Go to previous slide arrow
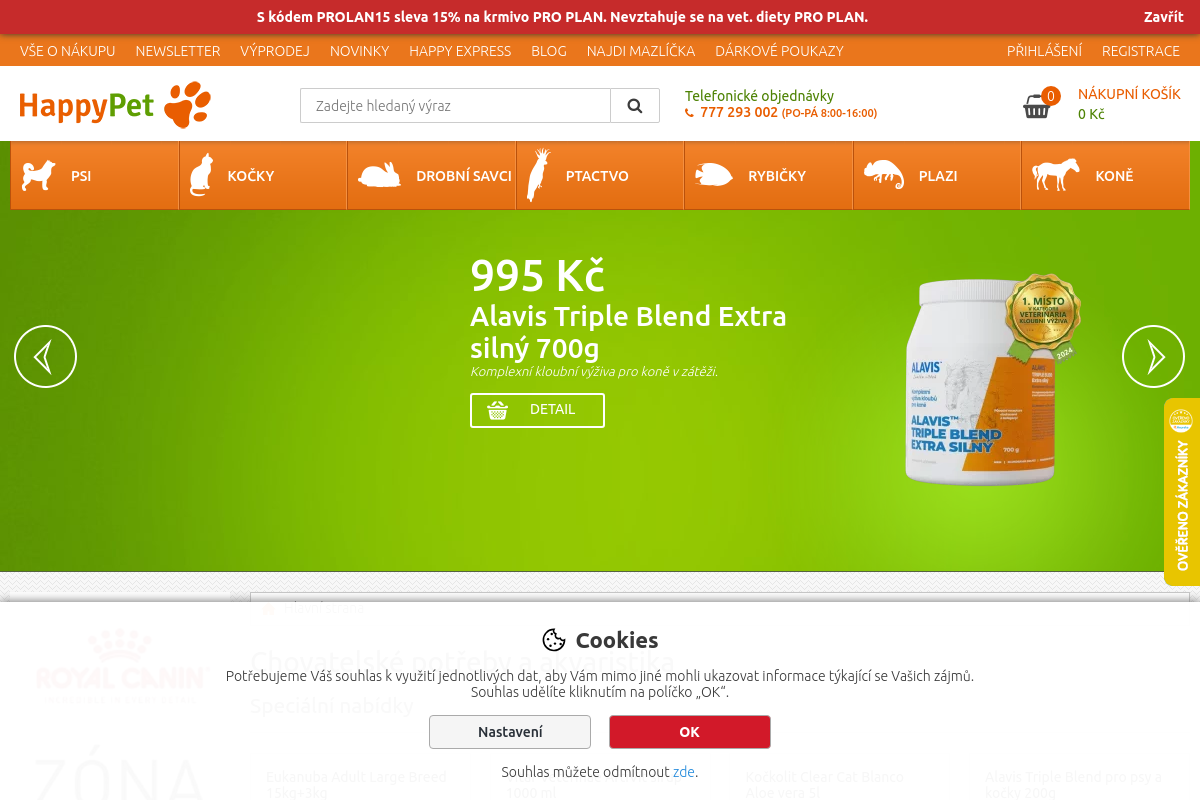 click(45, 356)
